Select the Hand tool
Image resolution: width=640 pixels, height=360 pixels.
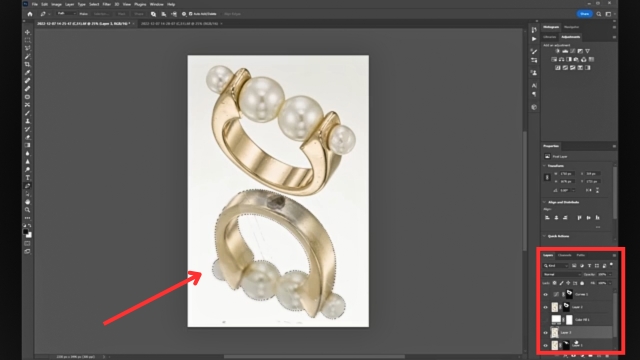tap(27, 202)
